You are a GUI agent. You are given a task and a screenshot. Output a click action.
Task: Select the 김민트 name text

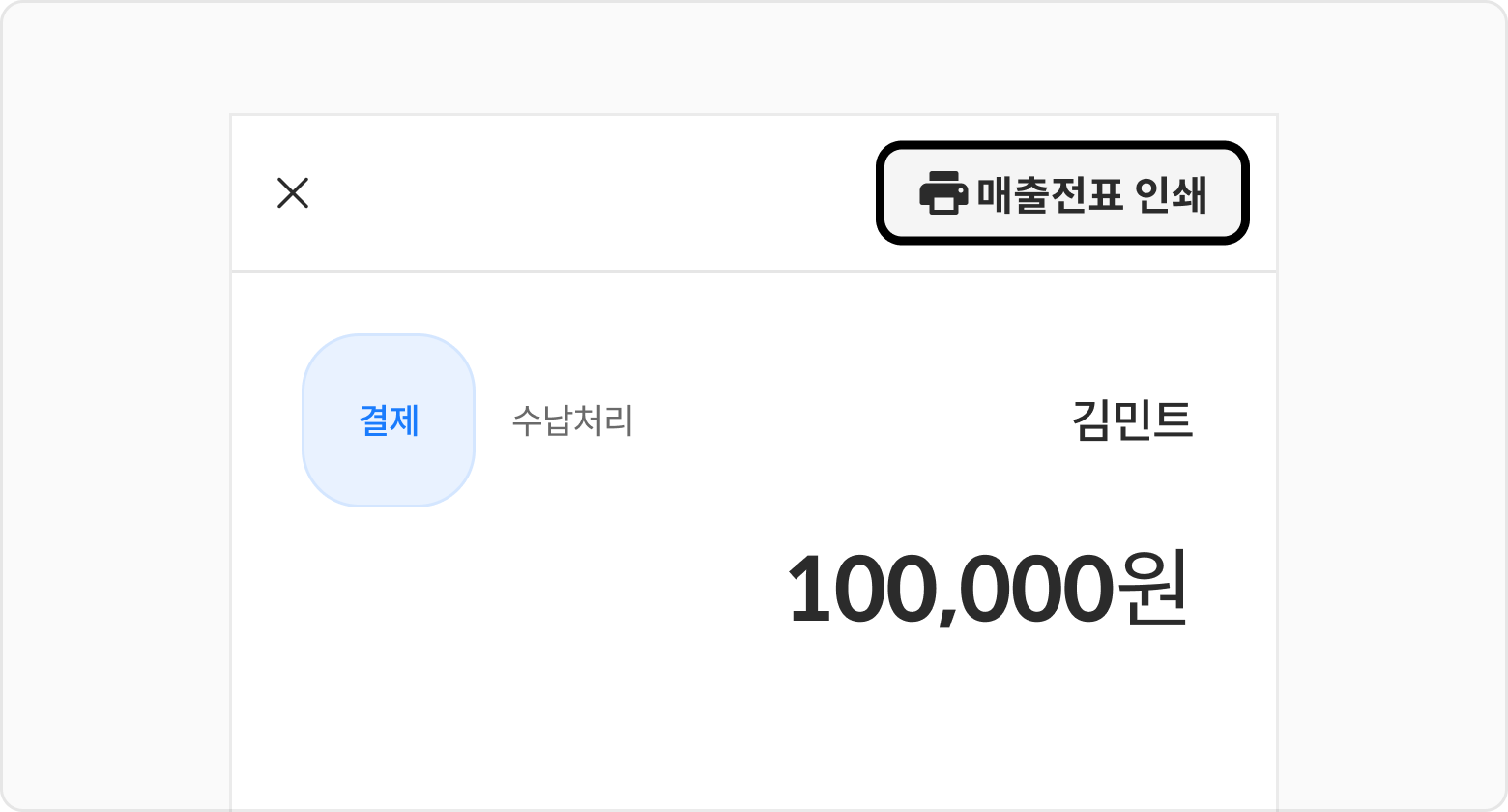click(1132, 420)
